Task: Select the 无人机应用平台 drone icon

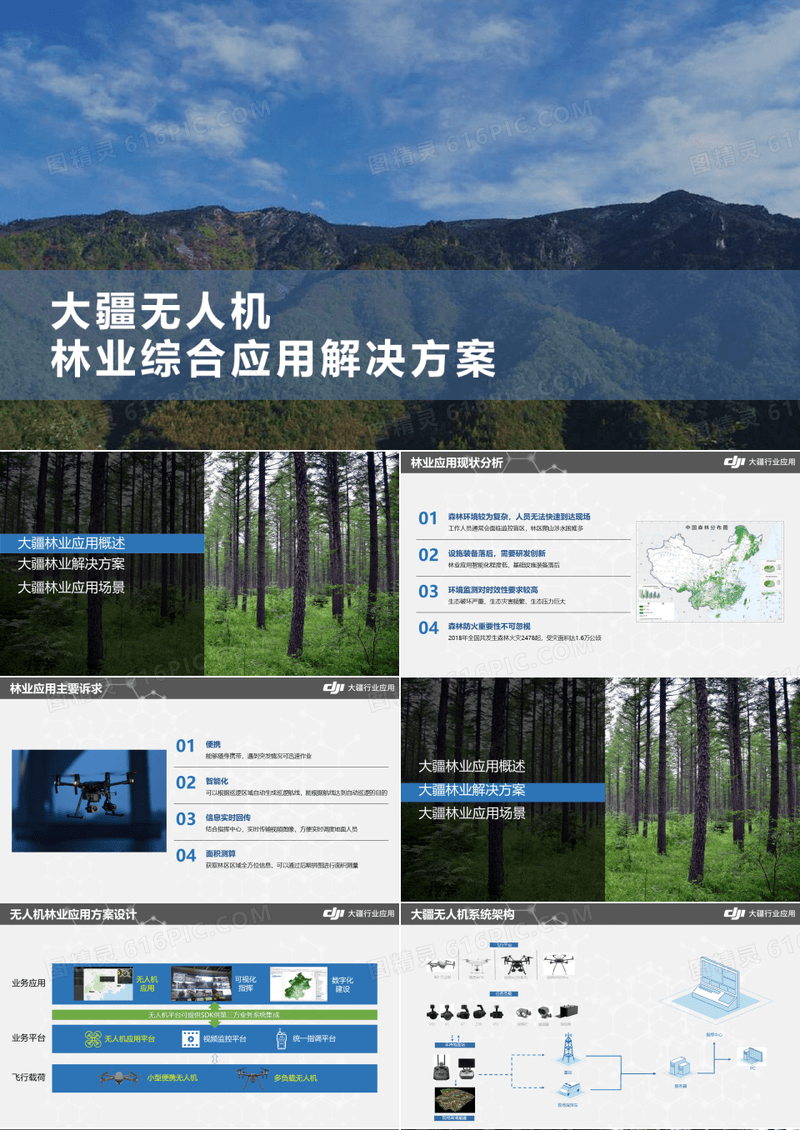Action: pyautogui.click(x=92, y=1038)
